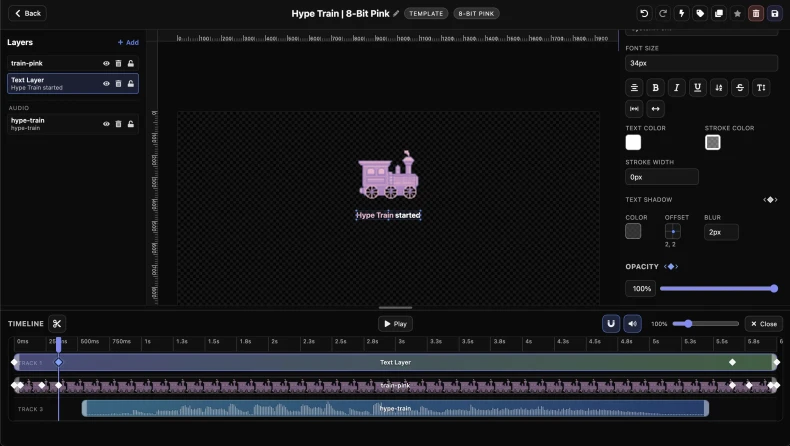This screenshot has height=446, width=790.
Task: Click the pencil icon beside the title
Action: (396, 14)
